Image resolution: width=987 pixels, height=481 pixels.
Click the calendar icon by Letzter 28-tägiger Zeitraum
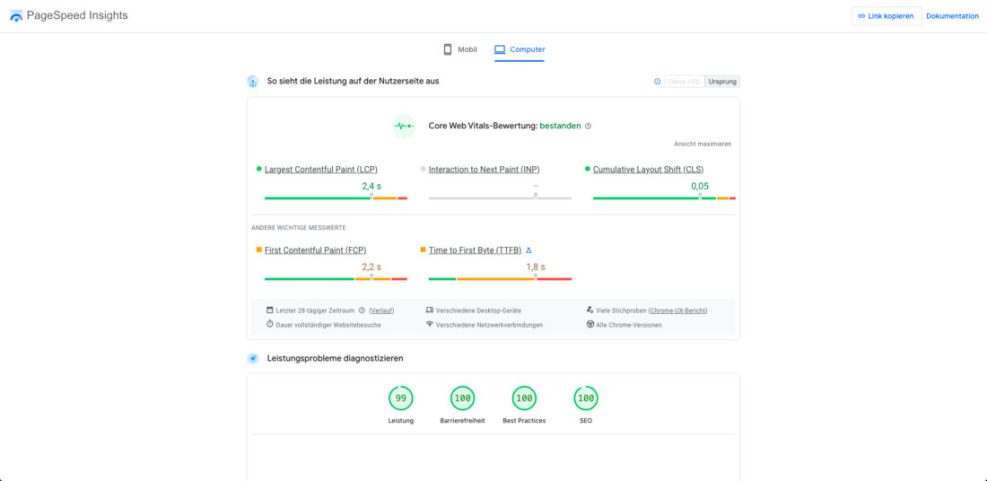[270, 310]
